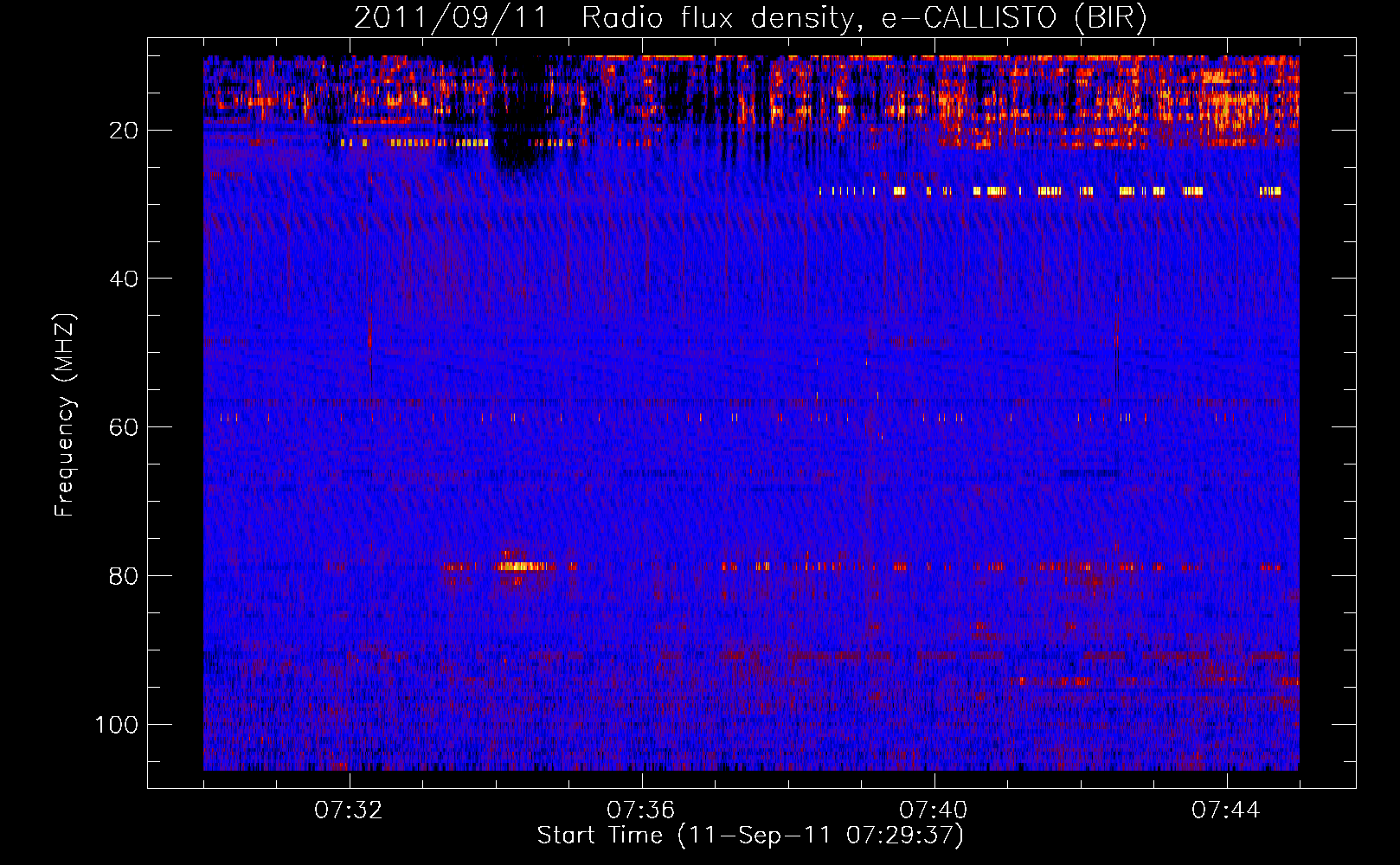Click the 80 MHz tick label

pos(124,576)
